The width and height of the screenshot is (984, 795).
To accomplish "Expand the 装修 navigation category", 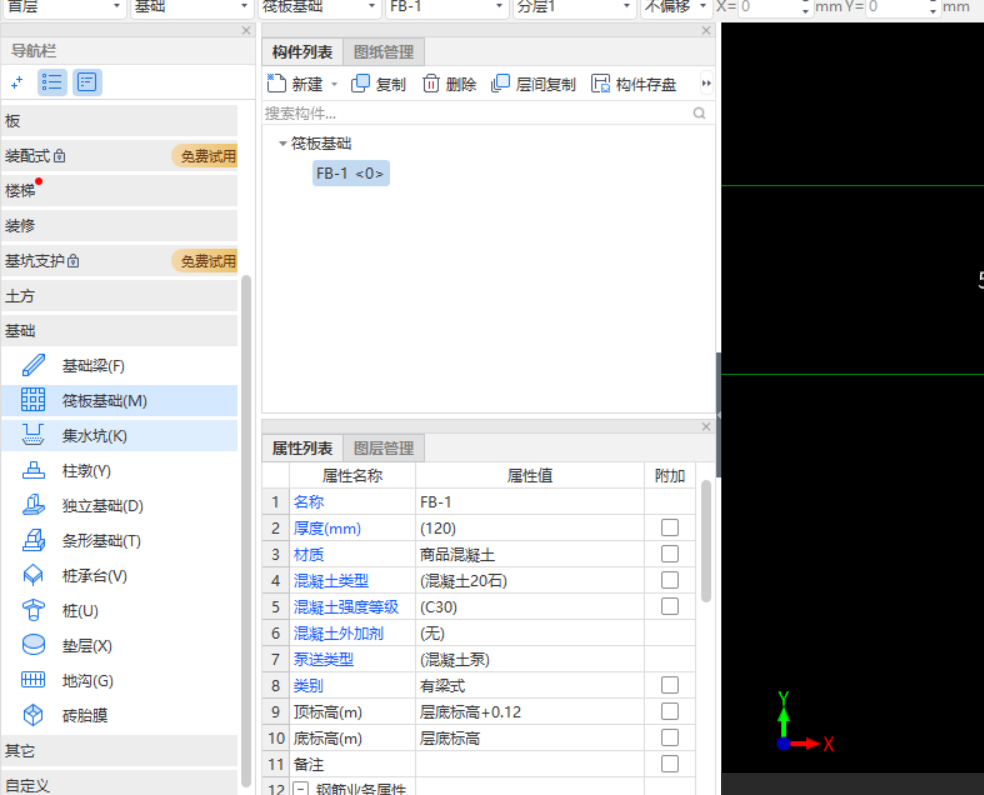I will (119, 226).
